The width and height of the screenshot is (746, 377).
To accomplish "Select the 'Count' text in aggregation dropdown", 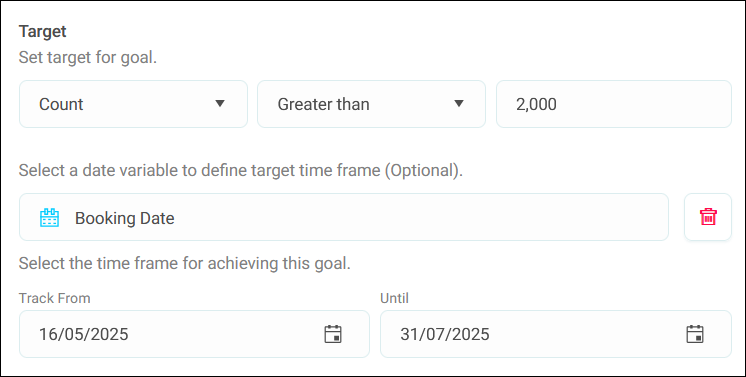I will point(61,104).
